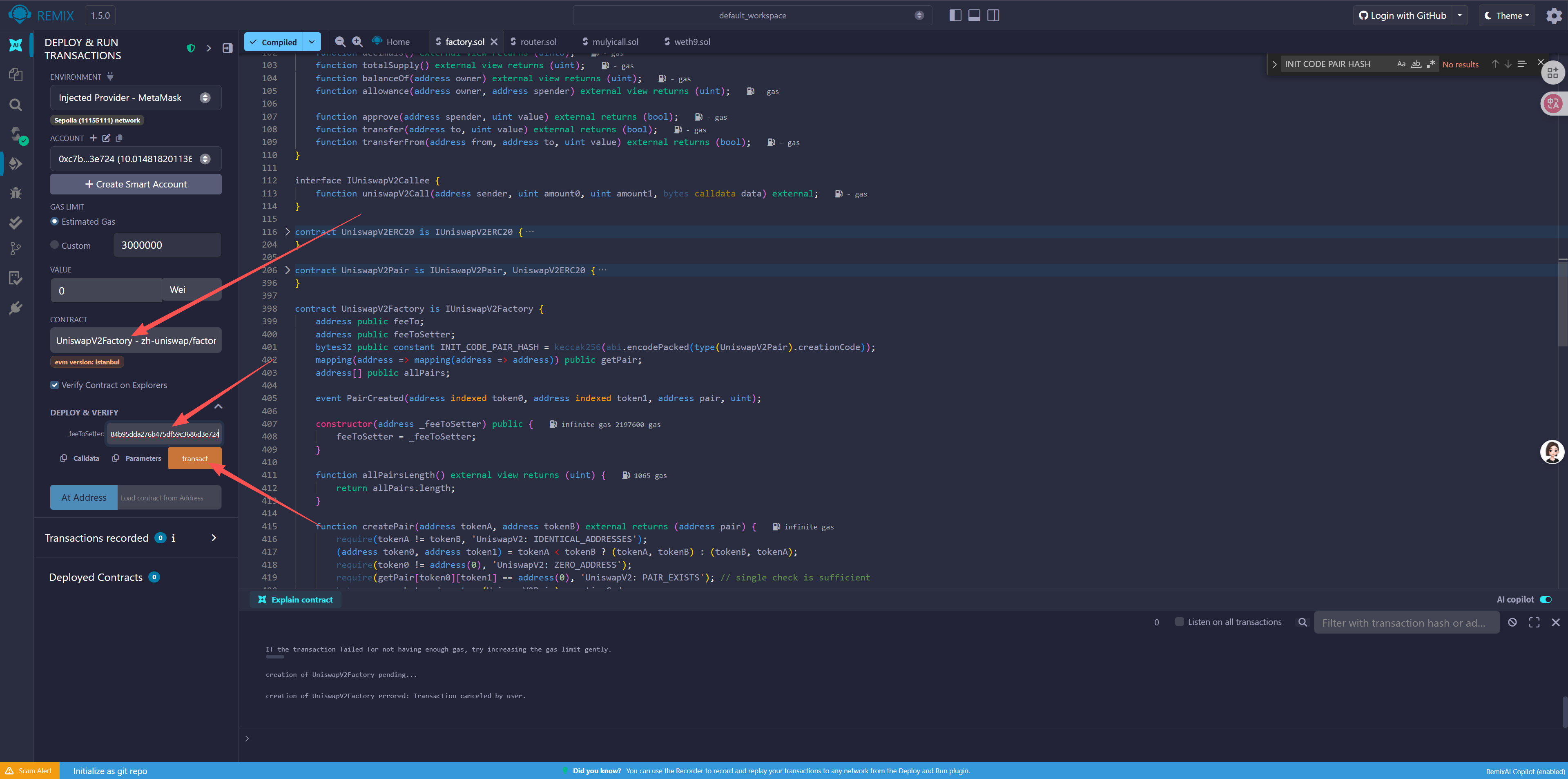Screen dimensions: 1568x779
Task: Open the Git source control sidebar icon
Action: click(x=16, y=248)
